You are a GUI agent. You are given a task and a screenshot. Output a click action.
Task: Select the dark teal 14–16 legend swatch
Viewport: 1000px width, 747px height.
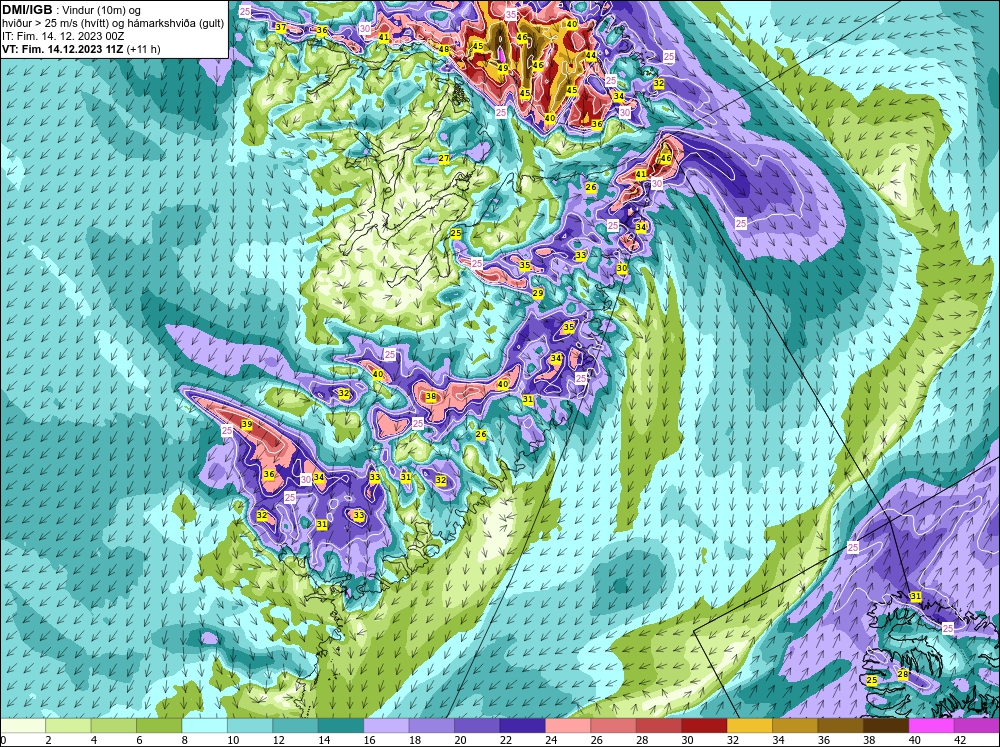click(341, 726)
